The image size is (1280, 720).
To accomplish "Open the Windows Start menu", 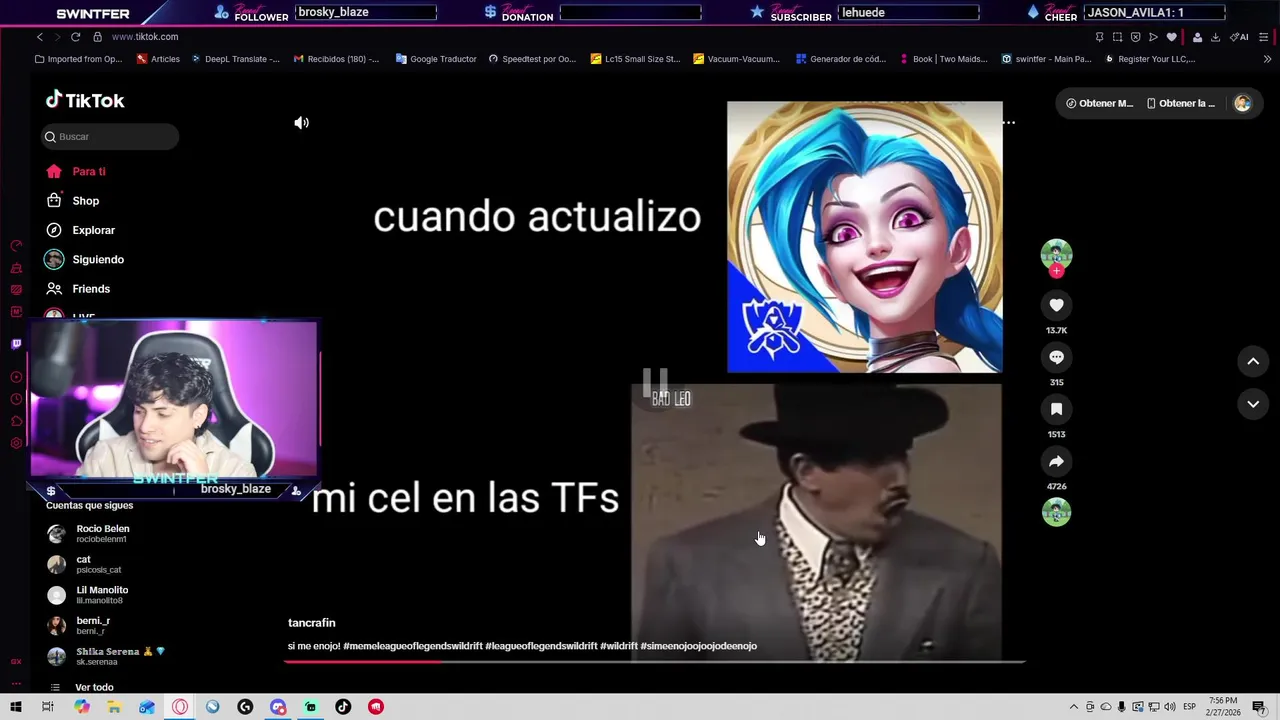I will click(16, 707).
